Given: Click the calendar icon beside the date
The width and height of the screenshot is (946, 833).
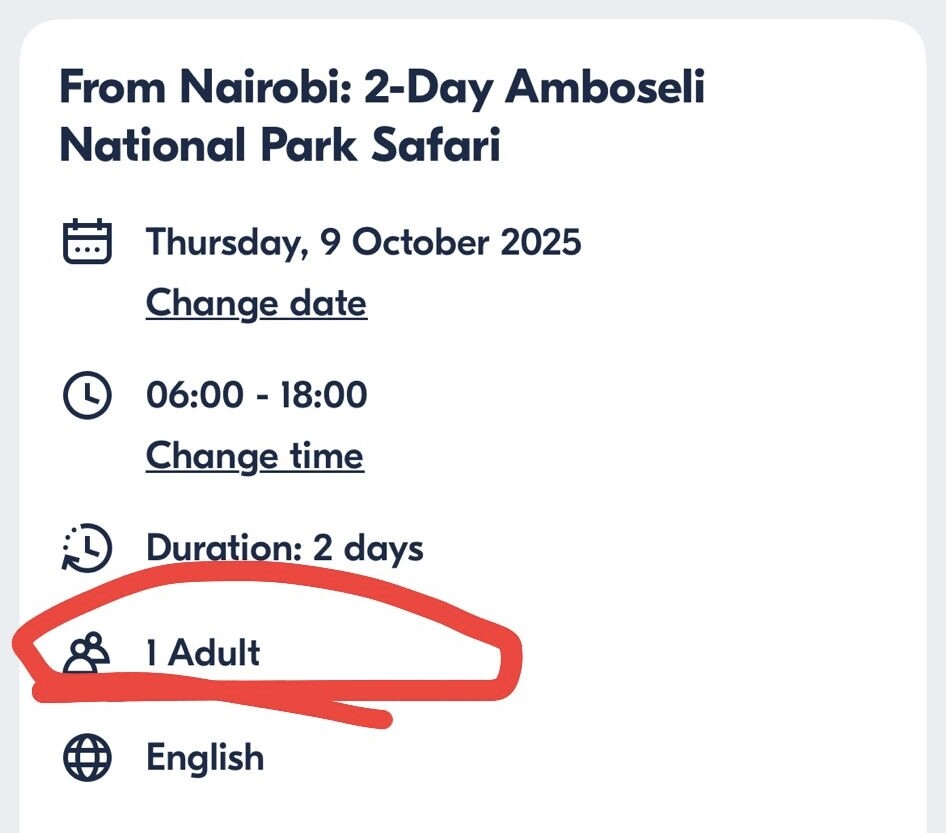Looking at the screenshot, I should coord(88,242).
